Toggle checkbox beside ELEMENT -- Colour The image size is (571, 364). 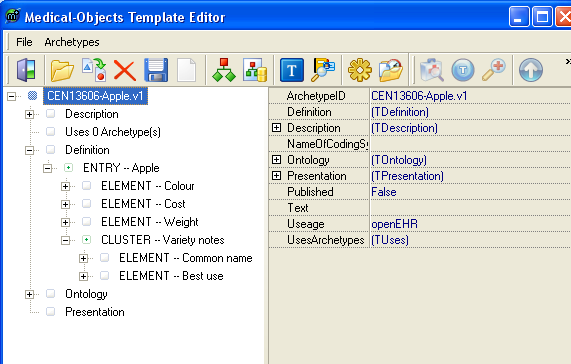86,186
